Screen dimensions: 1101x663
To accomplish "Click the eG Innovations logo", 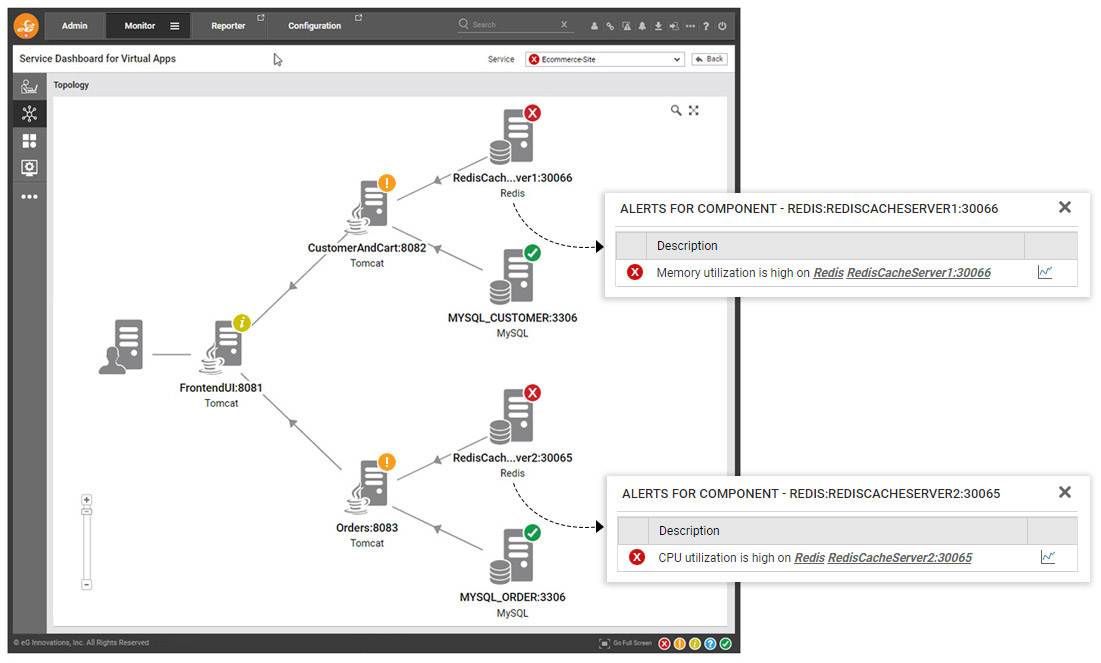I will point(27,26).
